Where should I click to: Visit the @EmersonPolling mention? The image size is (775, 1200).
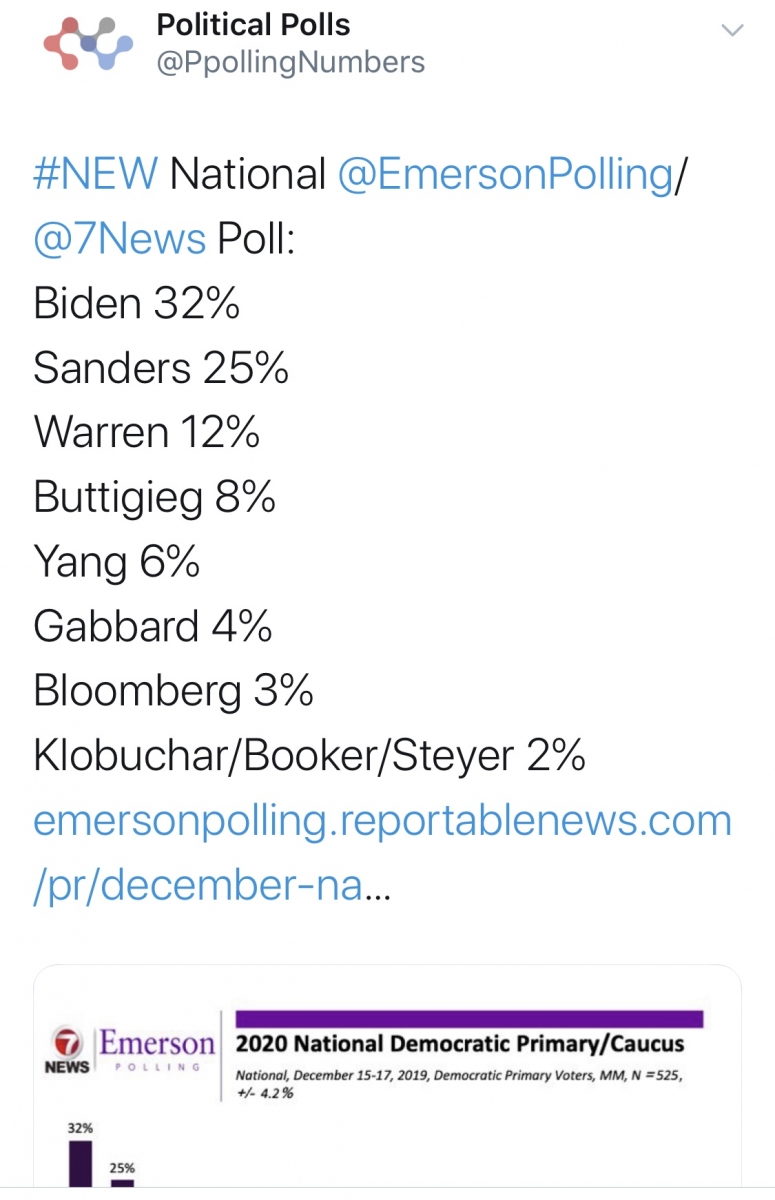click(x=506, y=176)
